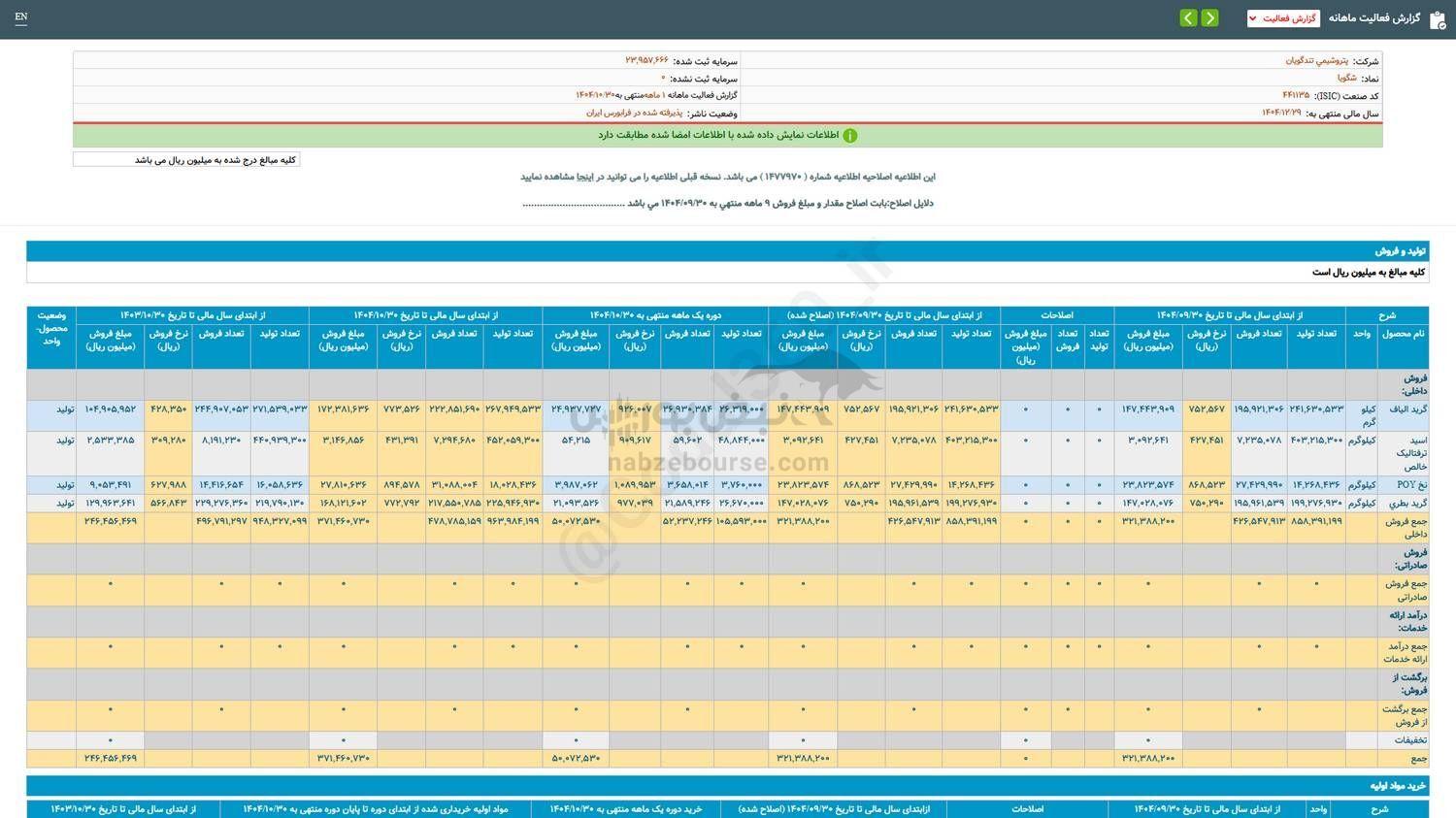Click the clipboard report icon in the header
The width and height of the screenshot is (1456, 818).
tap(1439, 19)
